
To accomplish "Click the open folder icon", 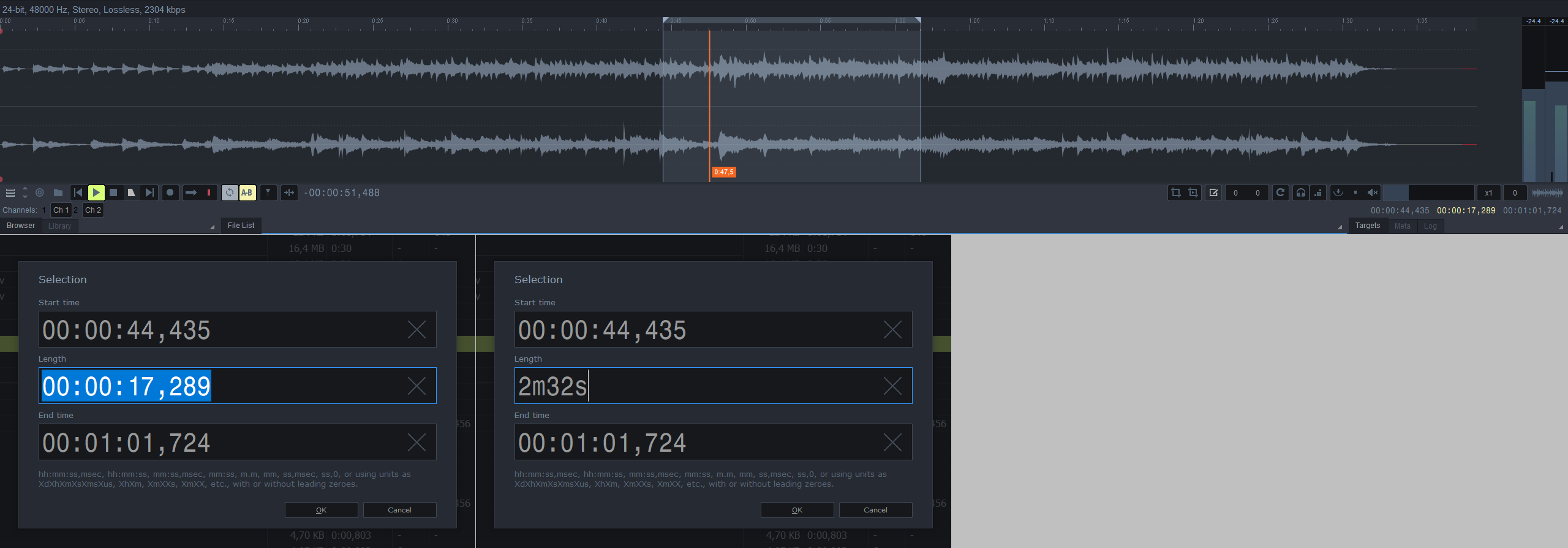I will tap(58, 192).
